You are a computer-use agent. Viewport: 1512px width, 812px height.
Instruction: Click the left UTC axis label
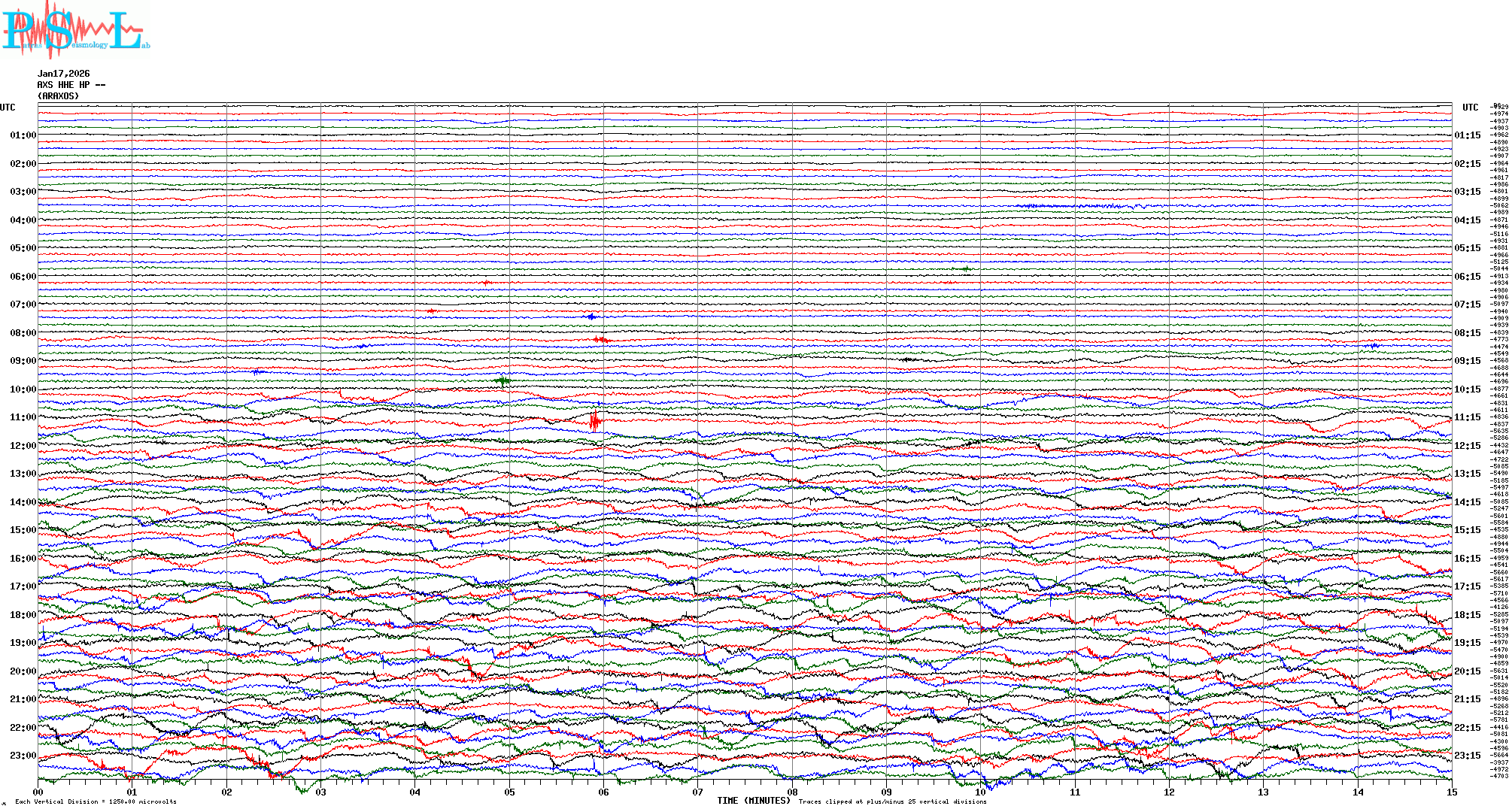[x=8, y=108]
